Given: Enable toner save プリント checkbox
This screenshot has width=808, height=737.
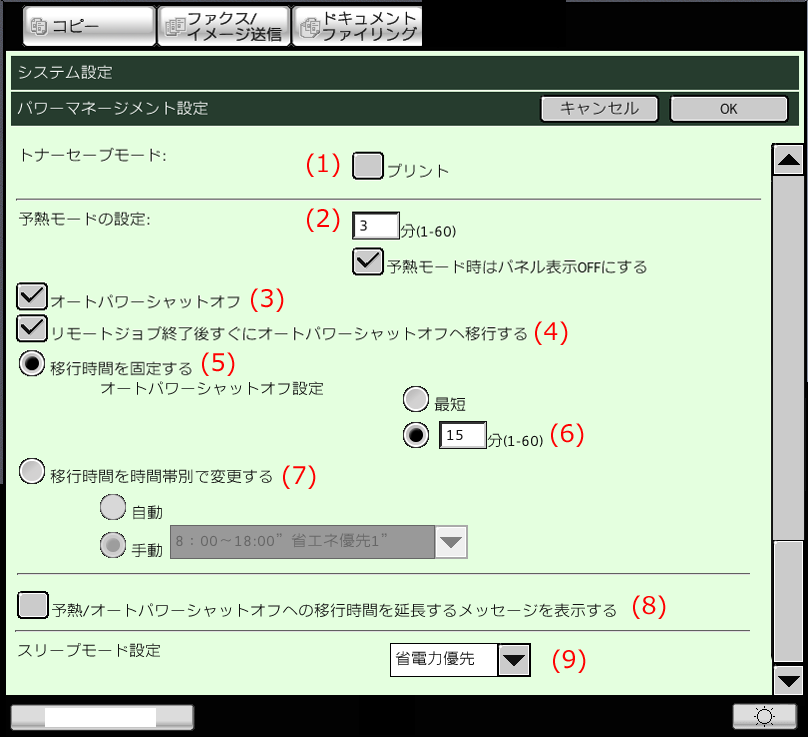Looking at the screenshot, I should pyautogui.click(x=368, y=165).
